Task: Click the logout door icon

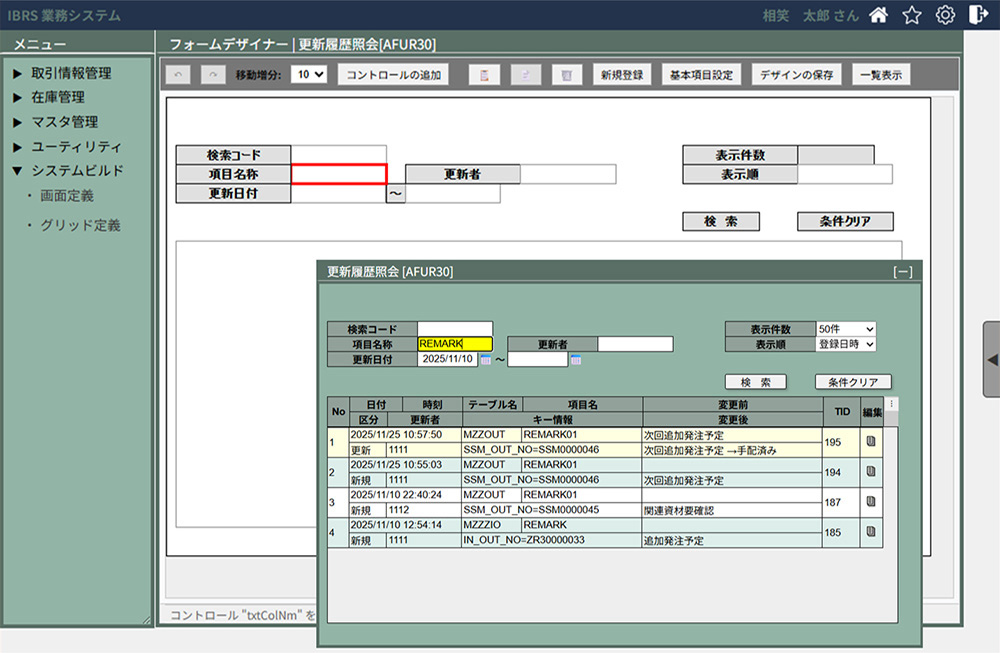Action: (x=977, y=15)
